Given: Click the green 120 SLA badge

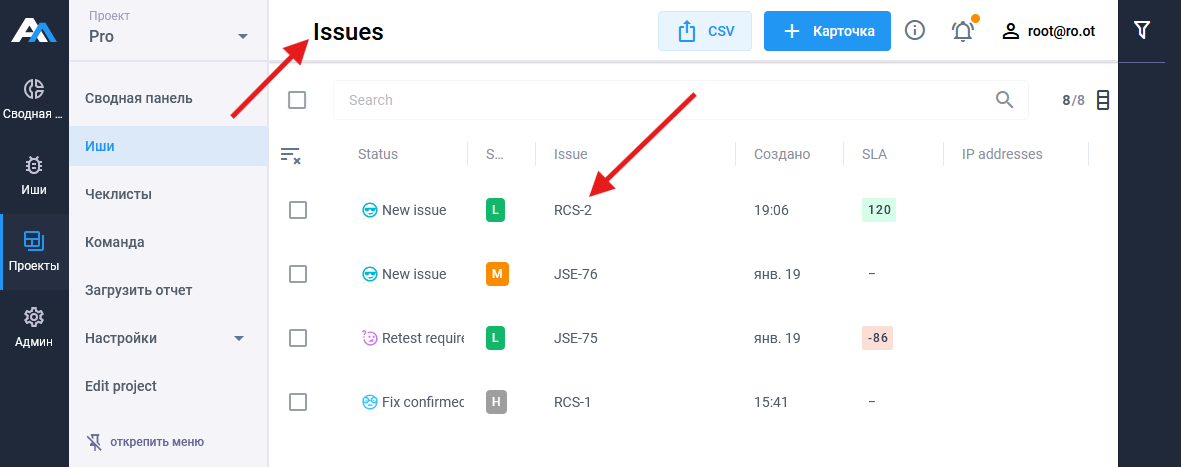Looking at the screenshot, I should pyautogui.click(x=879, y=210).
